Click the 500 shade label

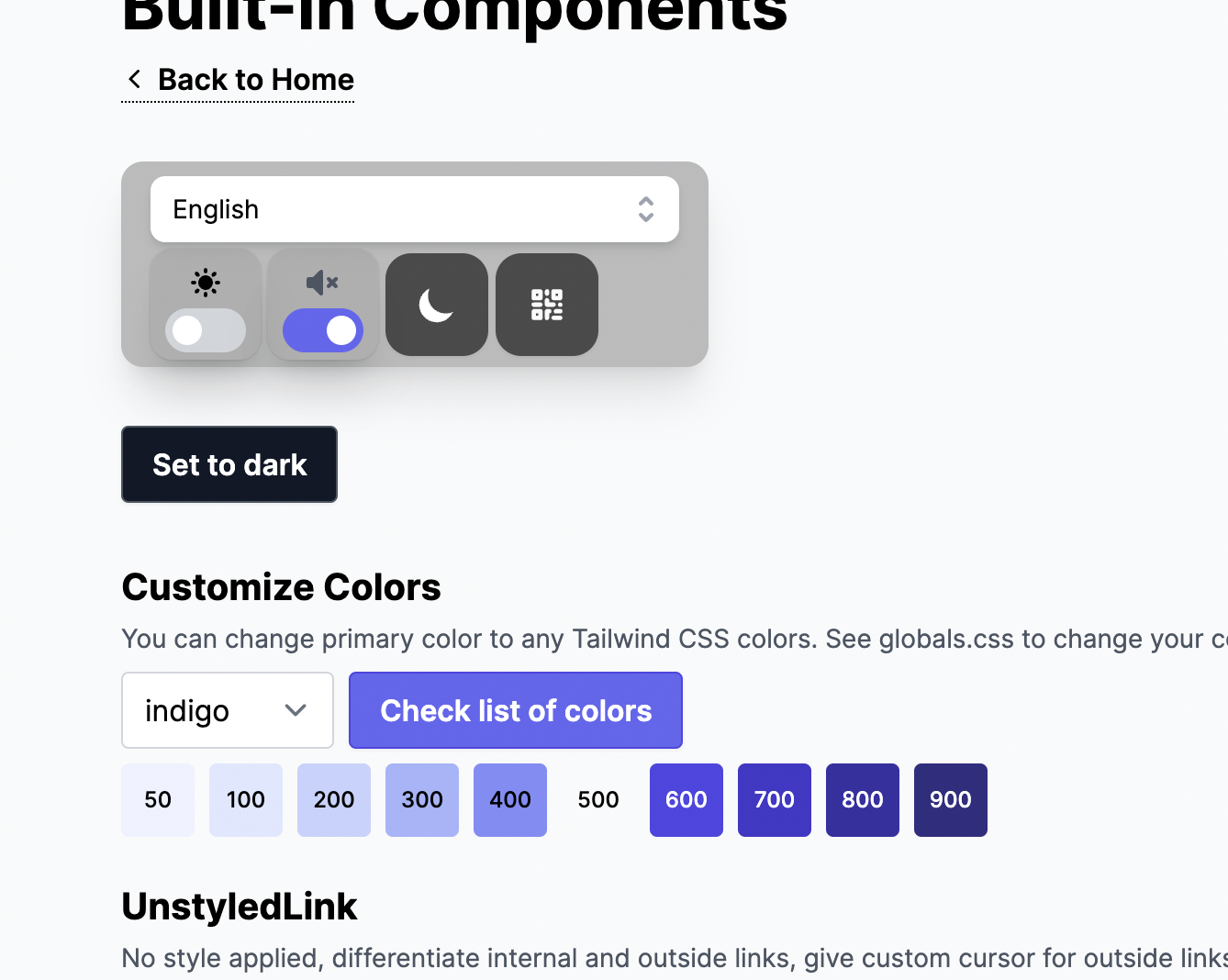(597, 799)
